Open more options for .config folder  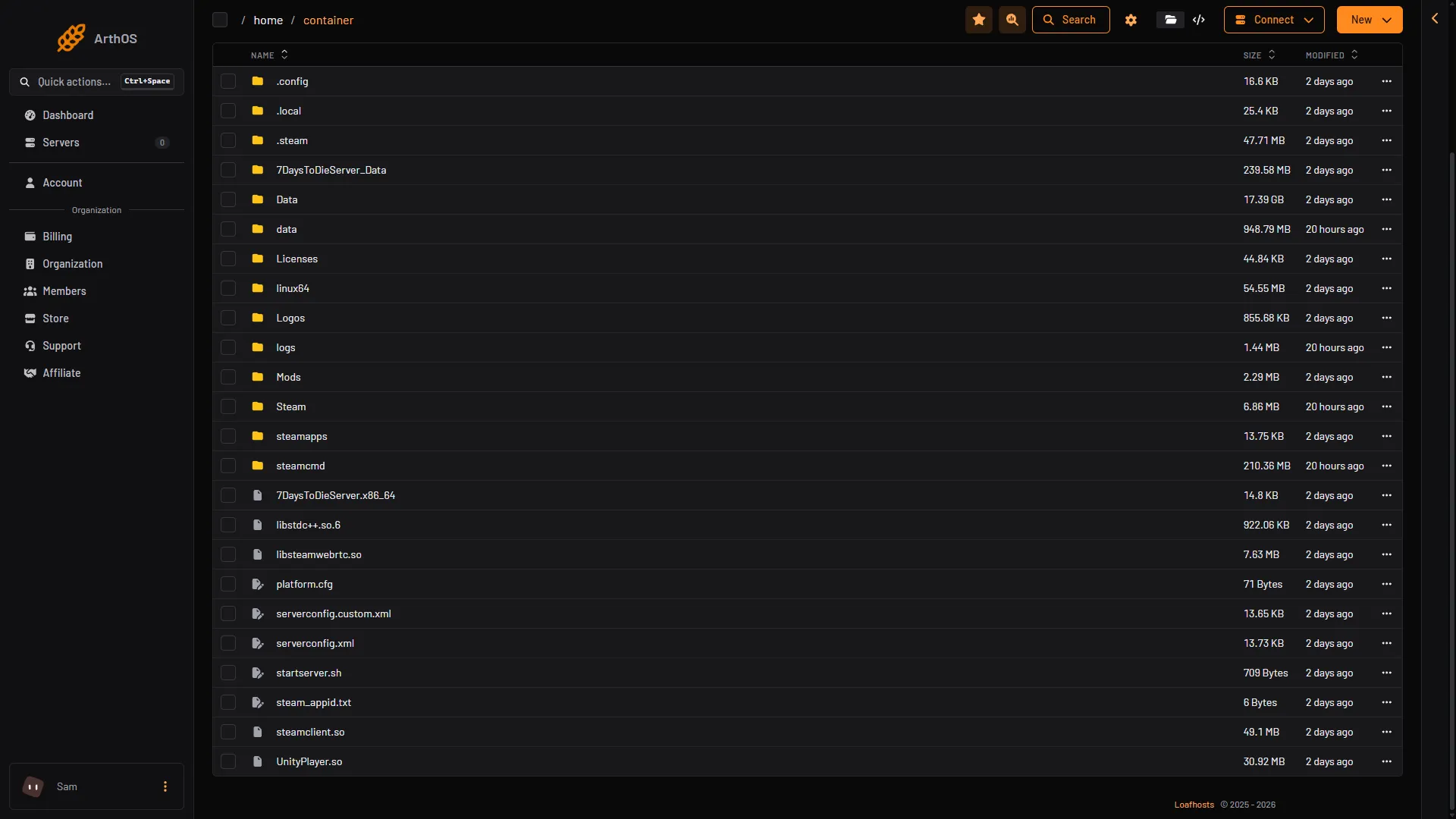click(x=1386, y=81)
